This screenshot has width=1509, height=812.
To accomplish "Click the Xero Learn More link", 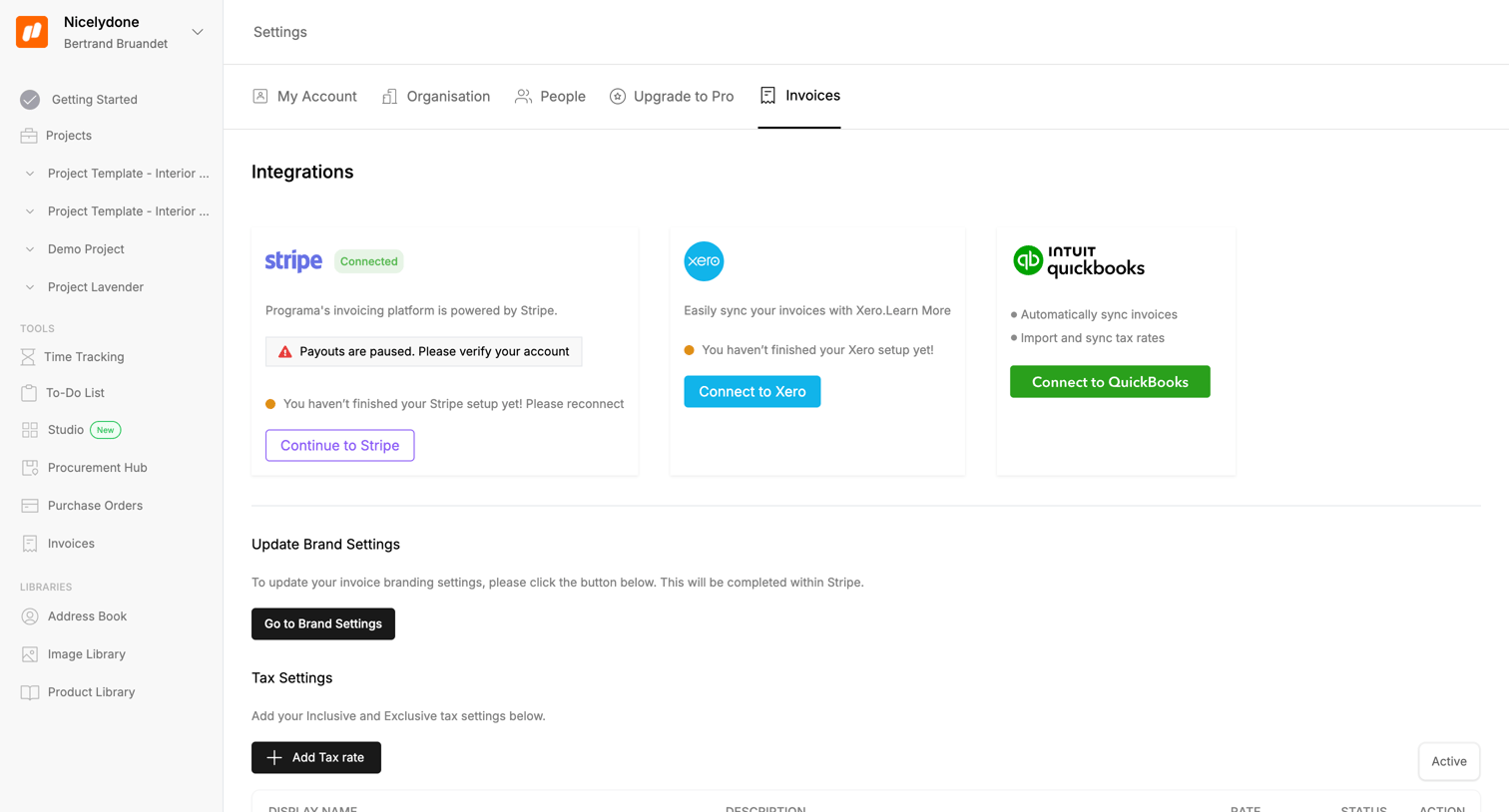I will [918, 311].
